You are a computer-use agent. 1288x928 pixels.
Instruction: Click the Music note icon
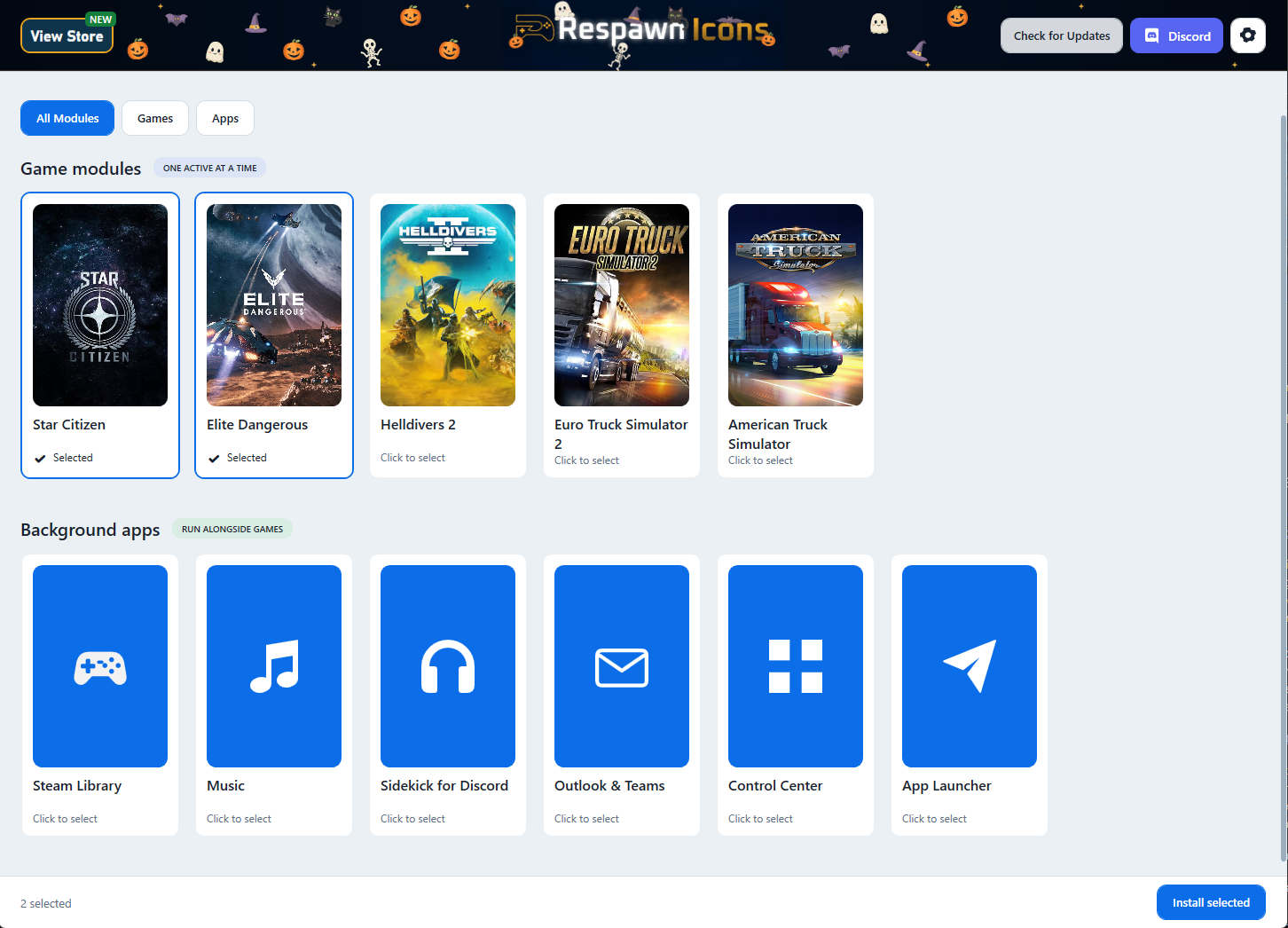[x=274, y=666]
